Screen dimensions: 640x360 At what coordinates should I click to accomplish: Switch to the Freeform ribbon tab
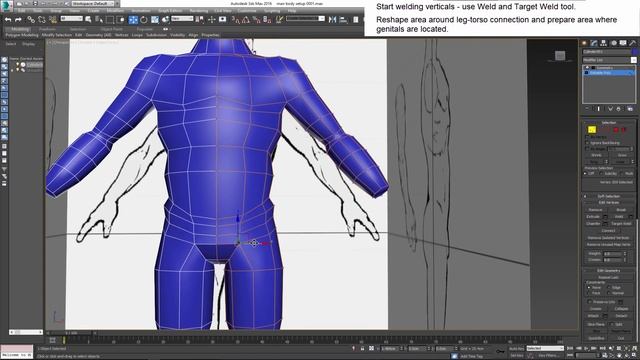coord(47,29)
